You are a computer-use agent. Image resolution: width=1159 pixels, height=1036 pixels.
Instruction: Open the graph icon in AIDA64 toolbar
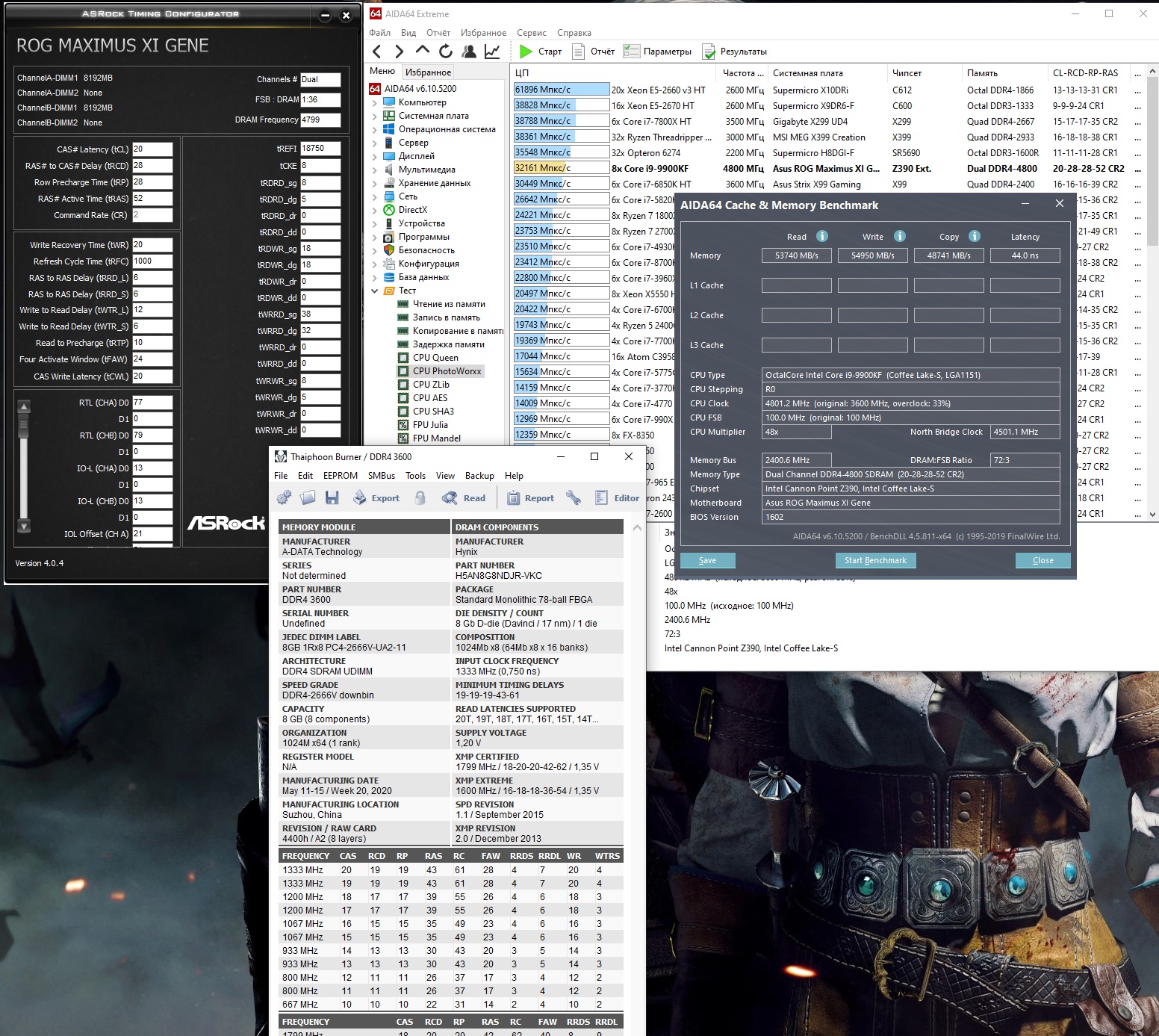tap(492, 52)
